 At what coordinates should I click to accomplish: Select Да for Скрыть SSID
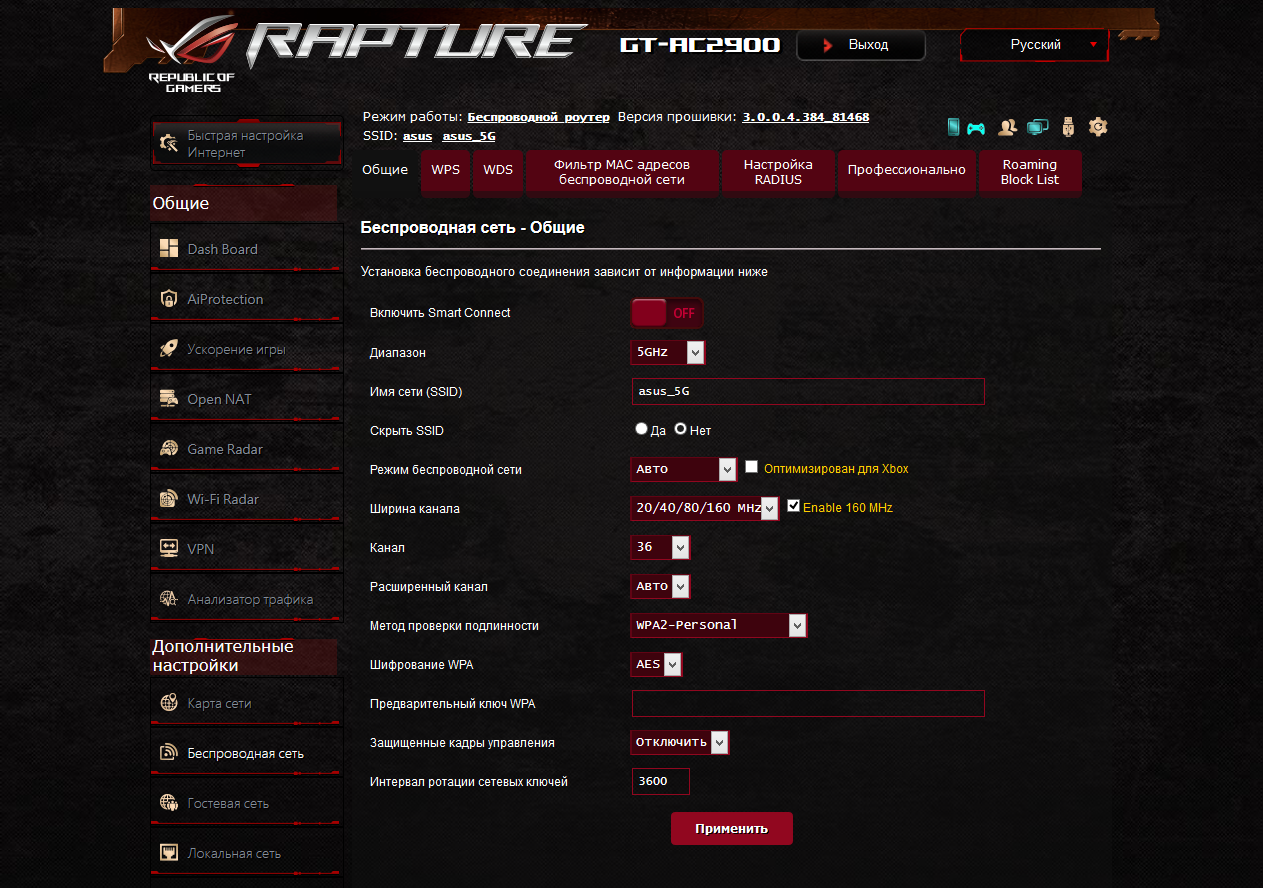(642, 429)
